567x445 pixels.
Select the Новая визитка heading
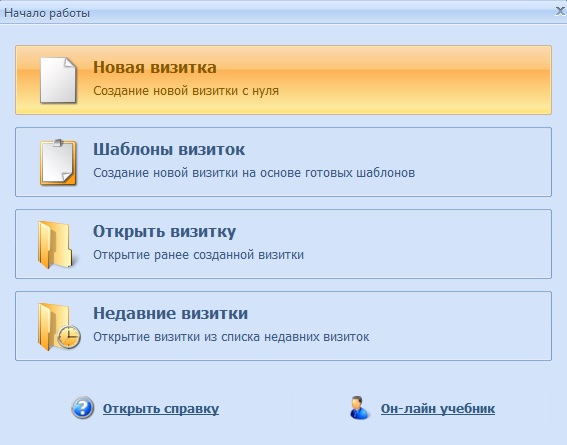tap(155, 68)
